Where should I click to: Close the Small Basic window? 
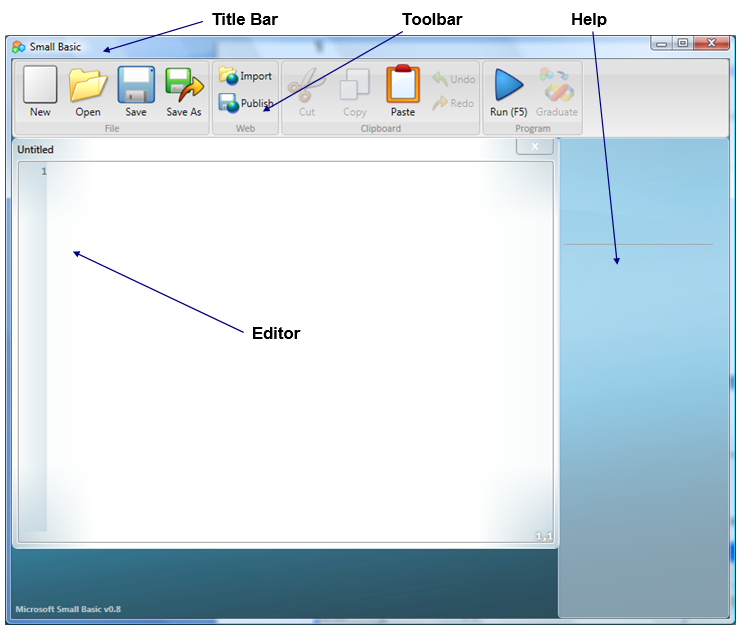[711, 43]
